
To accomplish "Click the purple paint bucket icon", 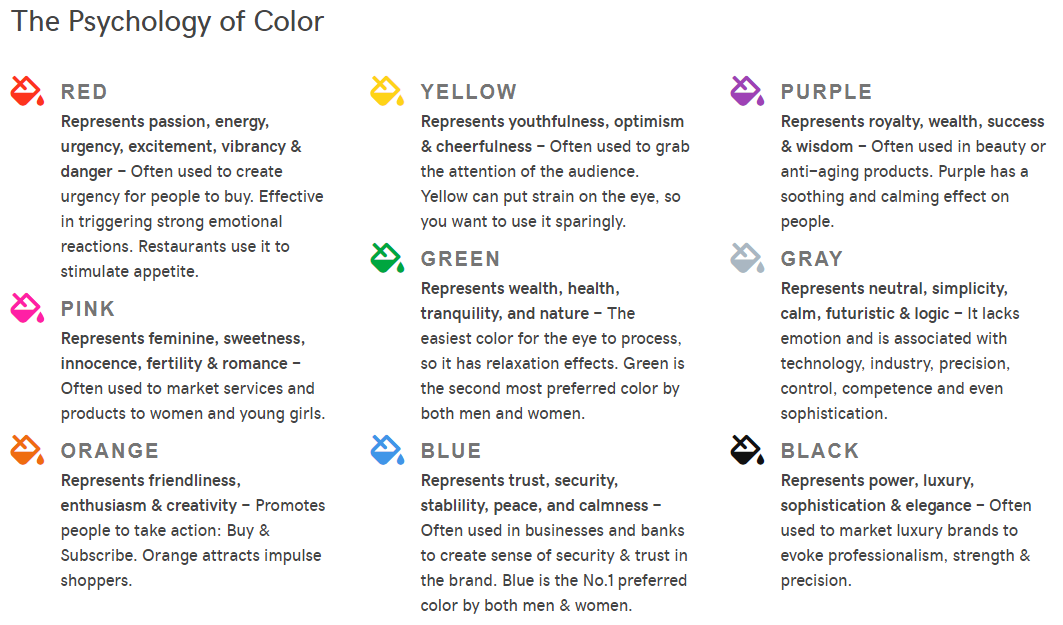I will click(x=747, y=91).
